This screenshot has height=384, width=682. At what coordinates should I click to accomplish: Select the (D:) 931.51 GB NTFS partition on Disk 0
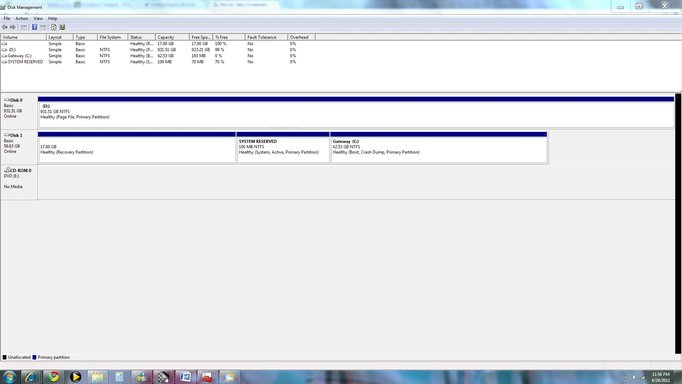click(356, 112)
